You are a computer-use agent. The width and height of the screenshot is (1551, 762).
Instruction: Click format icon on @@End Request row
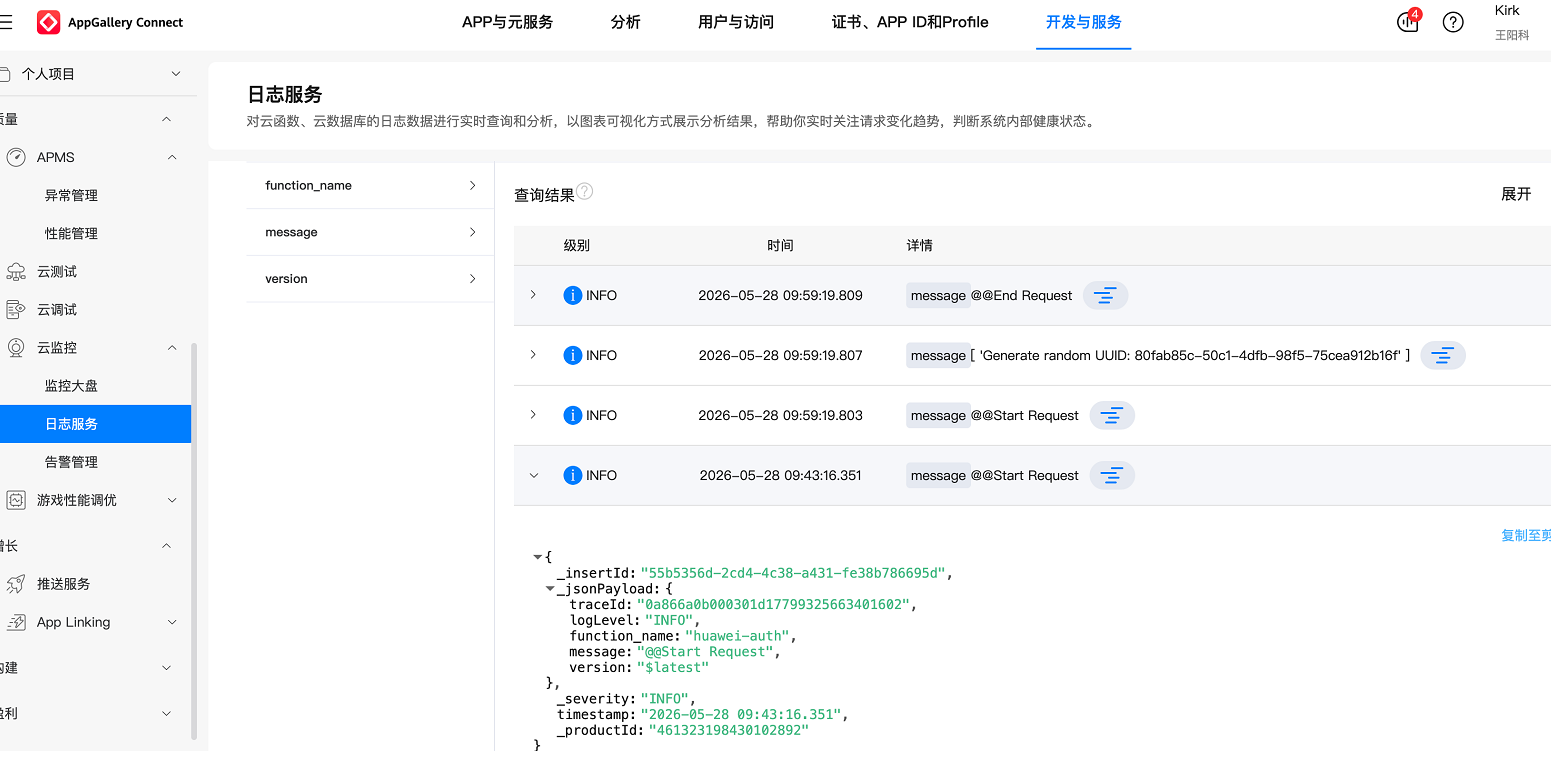point(1105,295)
